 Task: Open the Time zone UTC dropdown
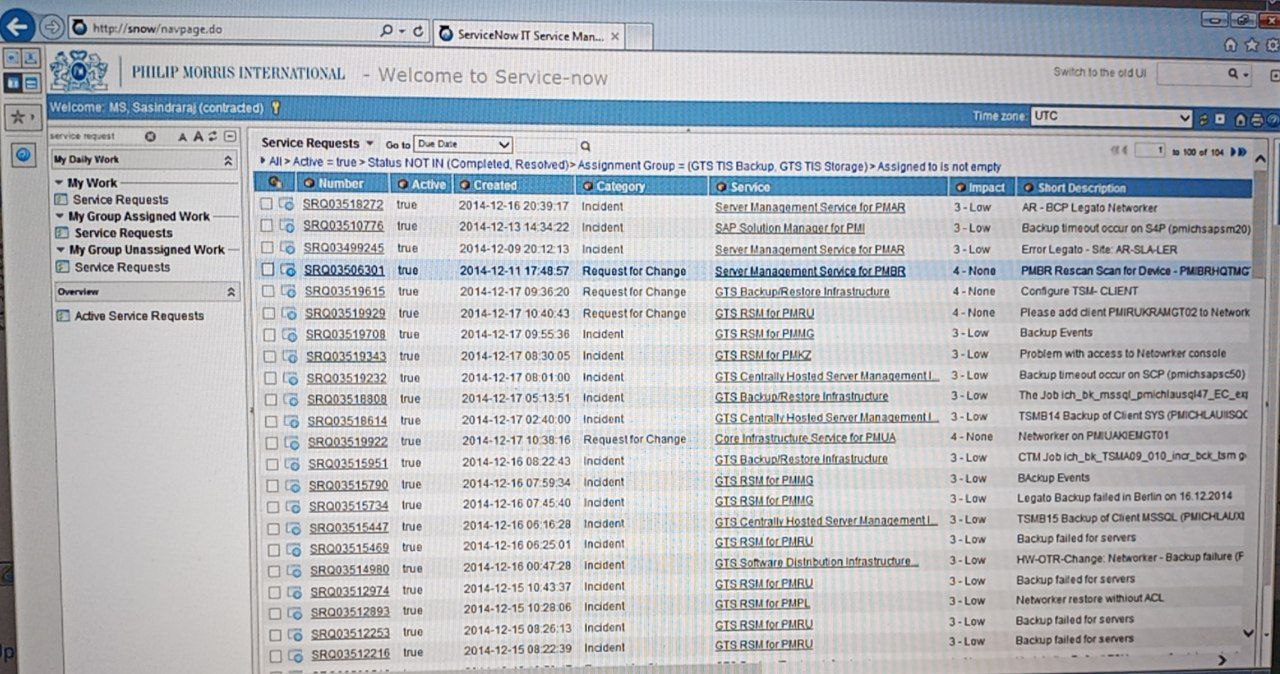click(1111, 117)
